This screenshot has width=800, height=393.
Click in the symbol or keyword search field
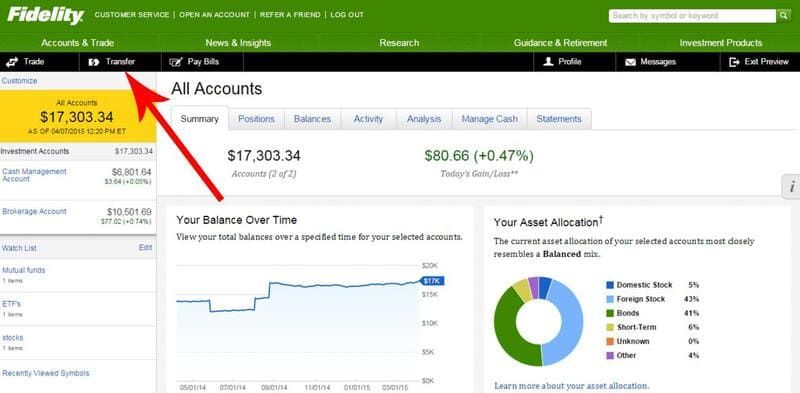click(x=692, y=16)
